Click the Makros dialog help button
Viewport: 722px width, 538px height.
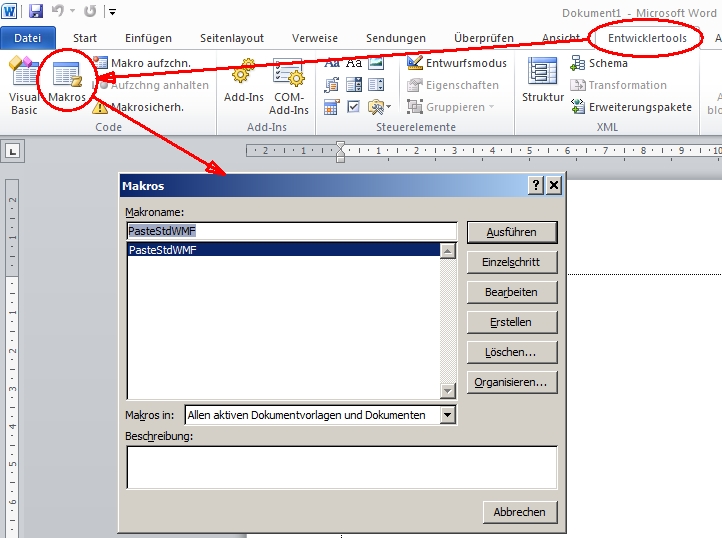536,186
